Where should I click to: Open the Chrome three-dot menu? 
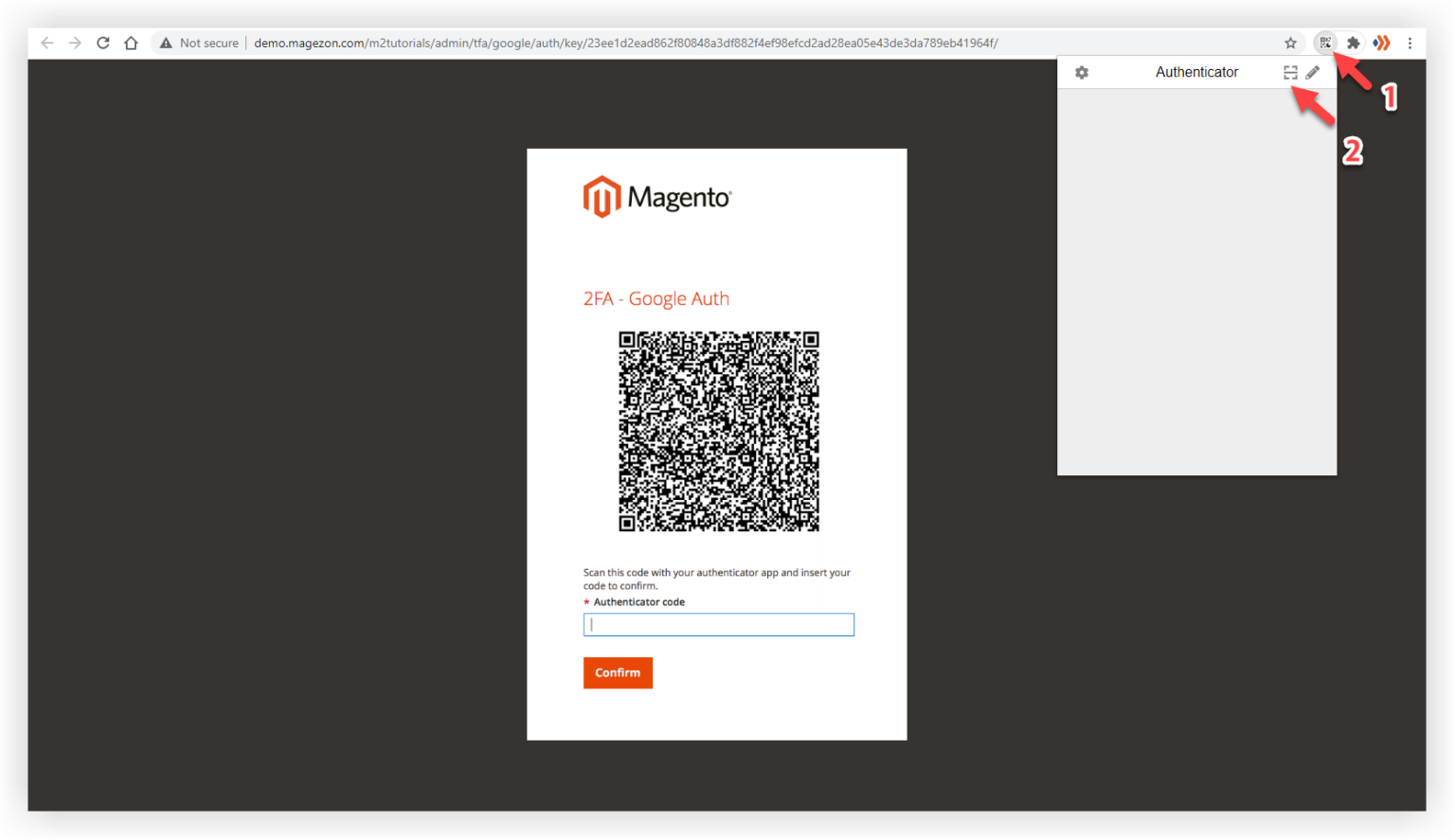tap(1410, 43)
